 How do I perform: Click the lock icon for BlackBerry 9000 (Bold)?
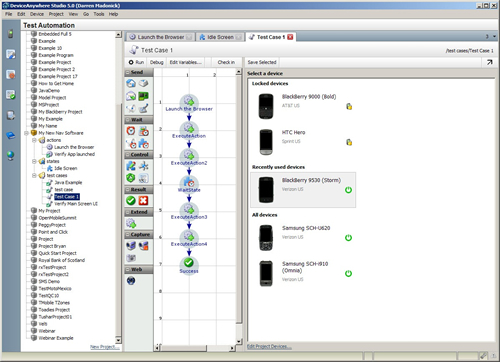point(349,106)
